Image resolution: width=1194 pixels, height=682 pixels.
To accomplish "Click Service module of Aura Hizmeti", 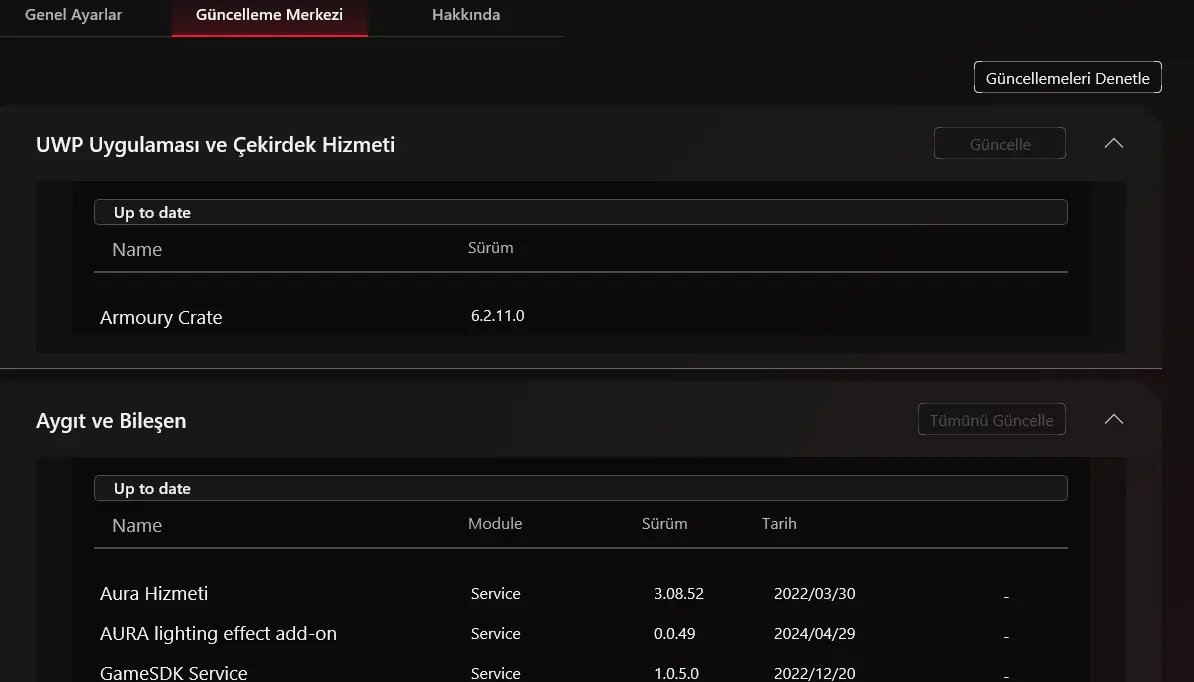I will pyautogui.click(x=496, y=594).
